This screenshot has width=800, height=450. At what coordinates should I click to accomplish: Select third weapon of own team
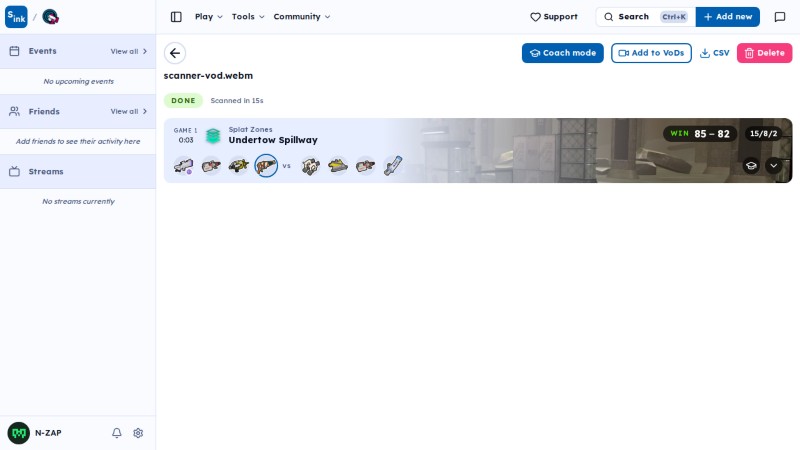tap(238, 166)
